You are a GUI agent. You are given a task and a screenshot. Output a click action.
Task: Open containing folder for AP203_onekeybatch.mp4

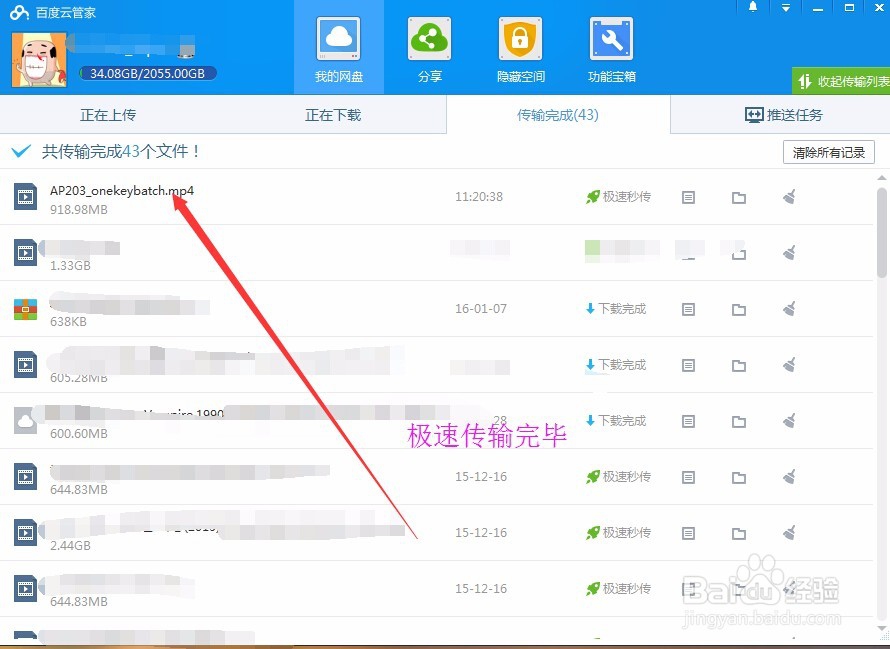(x=738, y=198)
